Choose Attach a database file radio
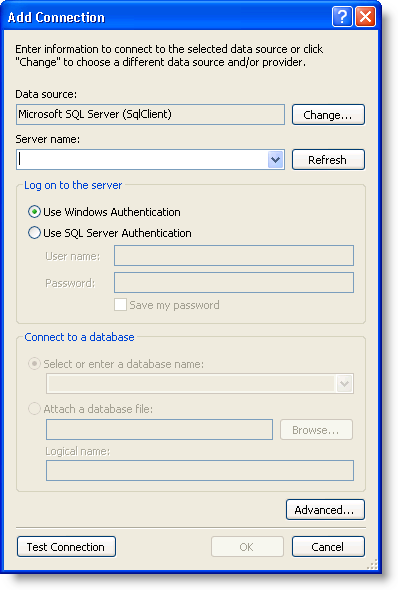This screenshot has height=590, width=398. point(34,409)
